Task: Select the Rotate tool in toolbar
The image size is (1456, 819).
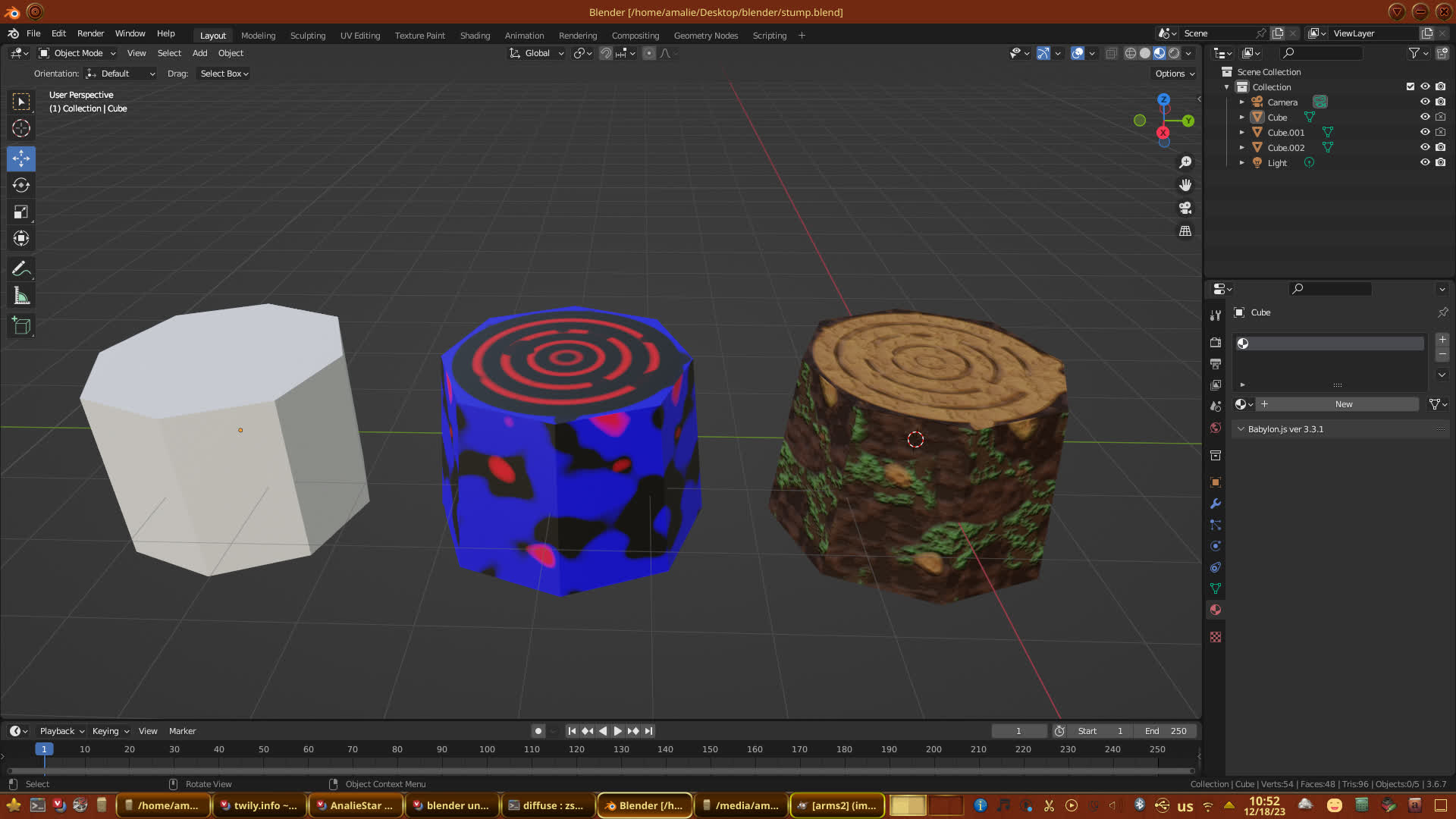Action: pyautogui.click(x=21, y=186)
